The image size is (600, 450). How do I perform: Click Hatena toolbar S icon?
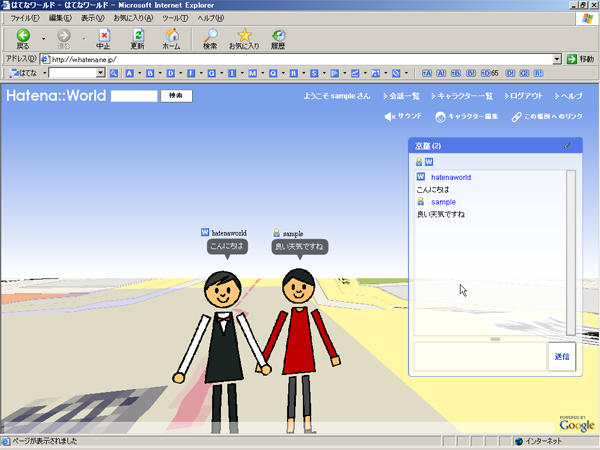click(x=314, y=73)
